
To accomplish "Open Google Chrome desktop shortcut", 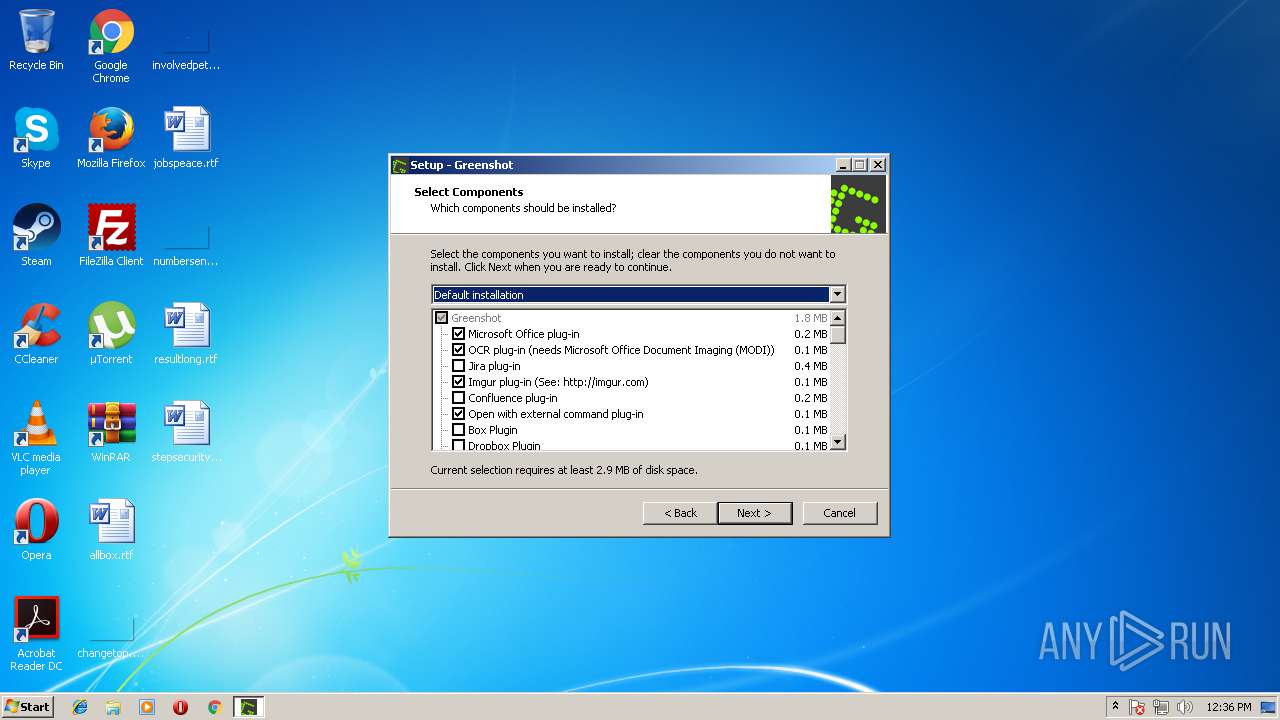I will (x=111, y=47).
